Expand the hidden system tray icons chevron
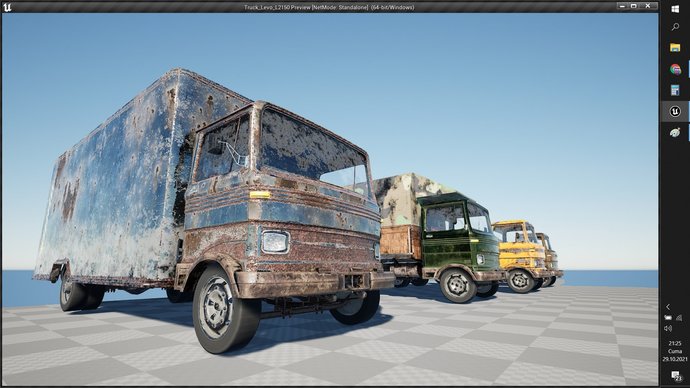This screenshot has width=690, height=388. (x=668, y=307)
